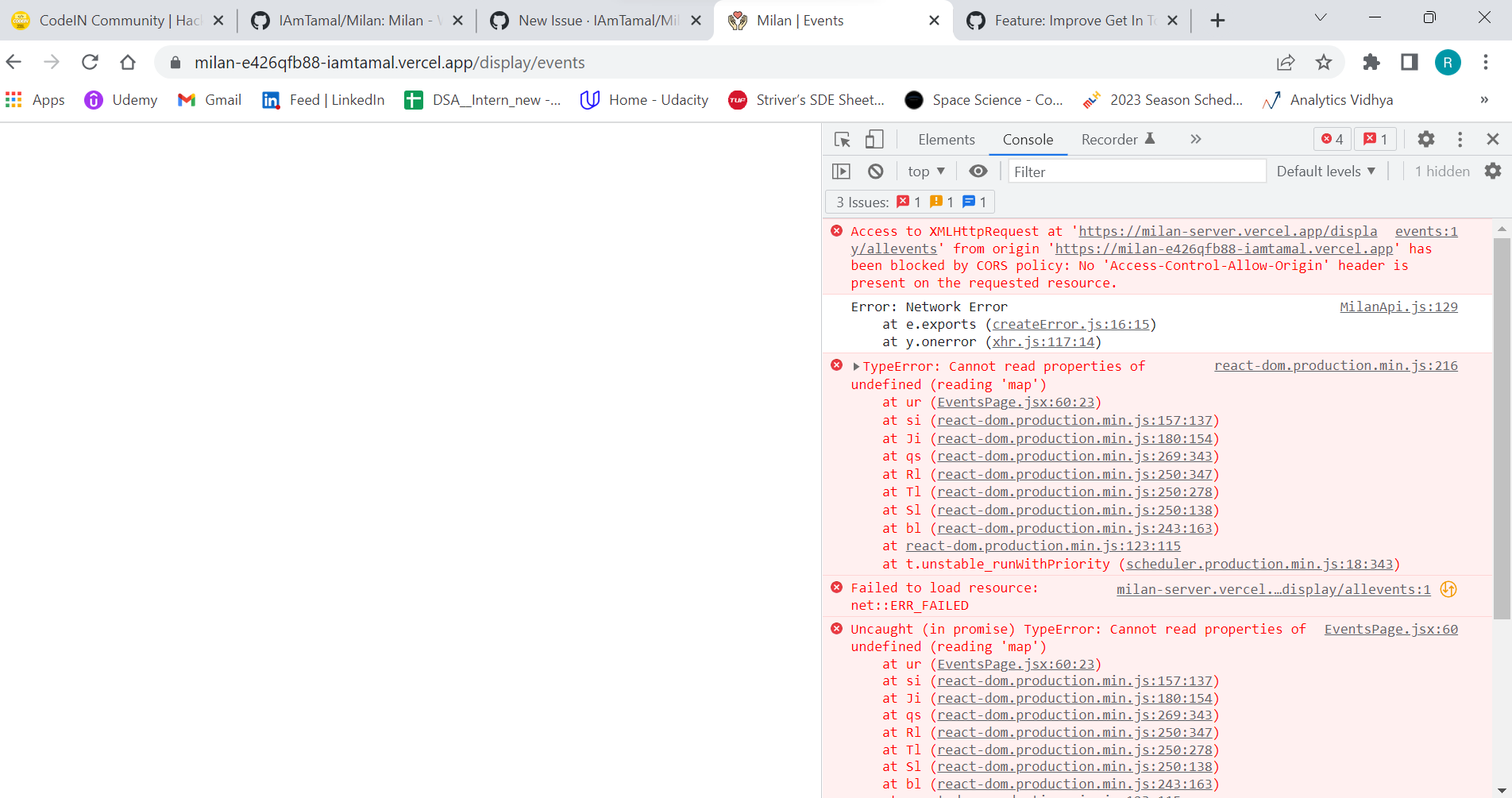Open DevTools settings gear
Image resolution: width=1512 pixels, height=798 pixels.
pos(1426,140)
